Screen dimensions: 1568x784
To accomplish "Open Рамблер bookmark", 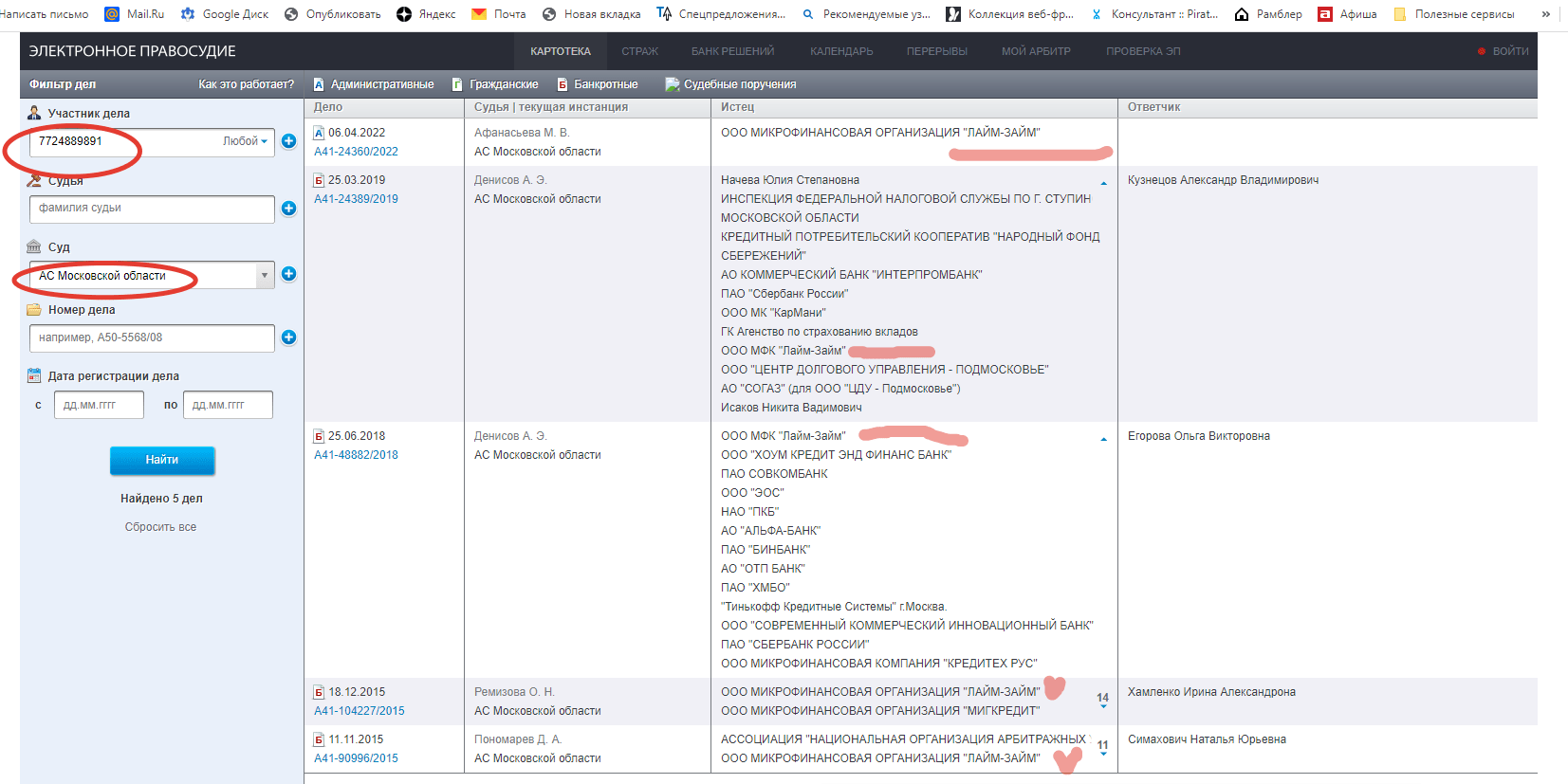I will pyautogui.click(x=1268, y=14).
